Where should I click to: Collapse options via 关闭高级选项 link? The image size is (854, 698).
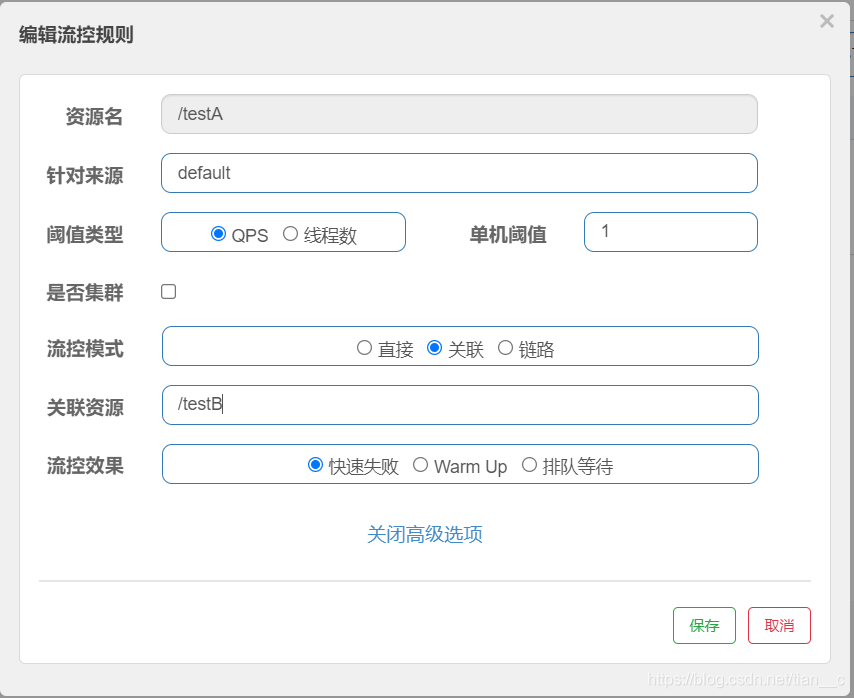425,534
